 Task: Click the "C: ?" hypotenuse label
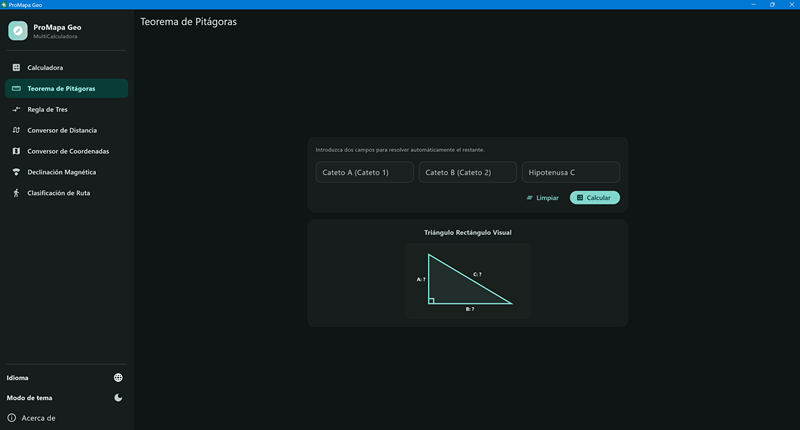coord(477,274)
